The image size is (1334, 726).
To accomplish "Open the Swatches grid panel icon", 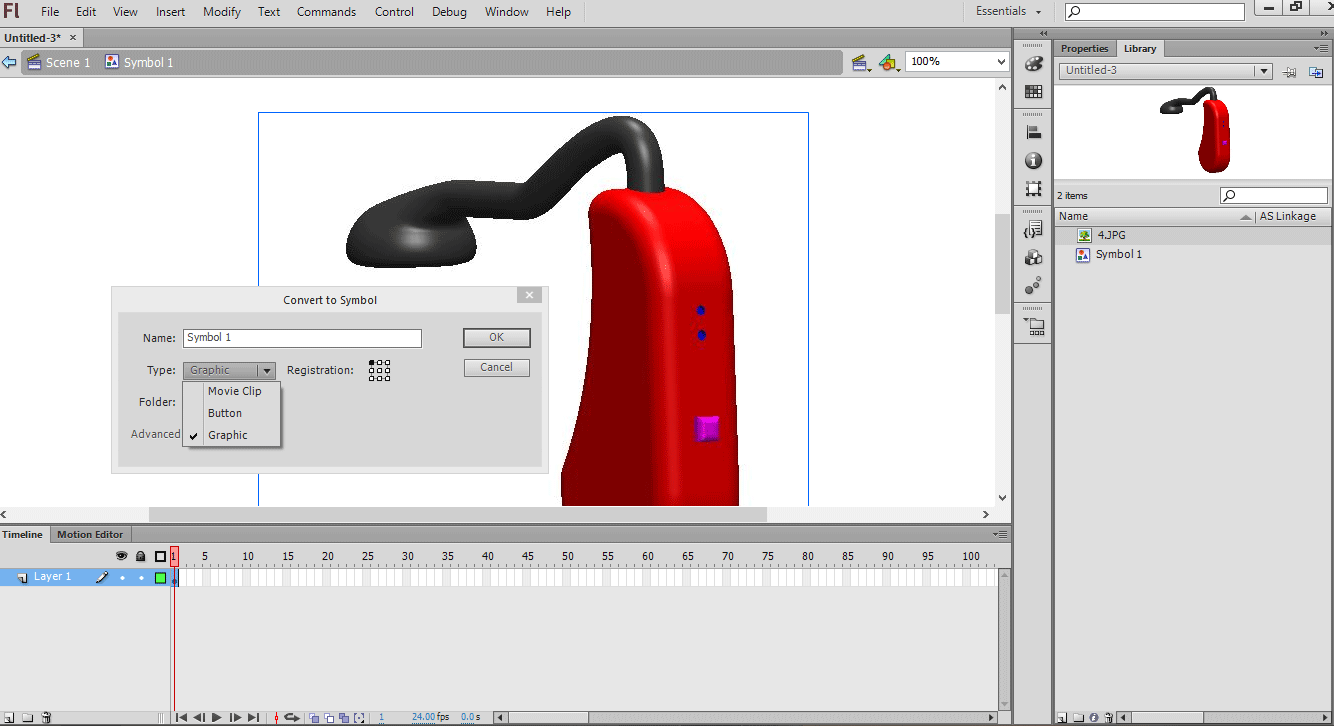I will (x=1034, y=92).
